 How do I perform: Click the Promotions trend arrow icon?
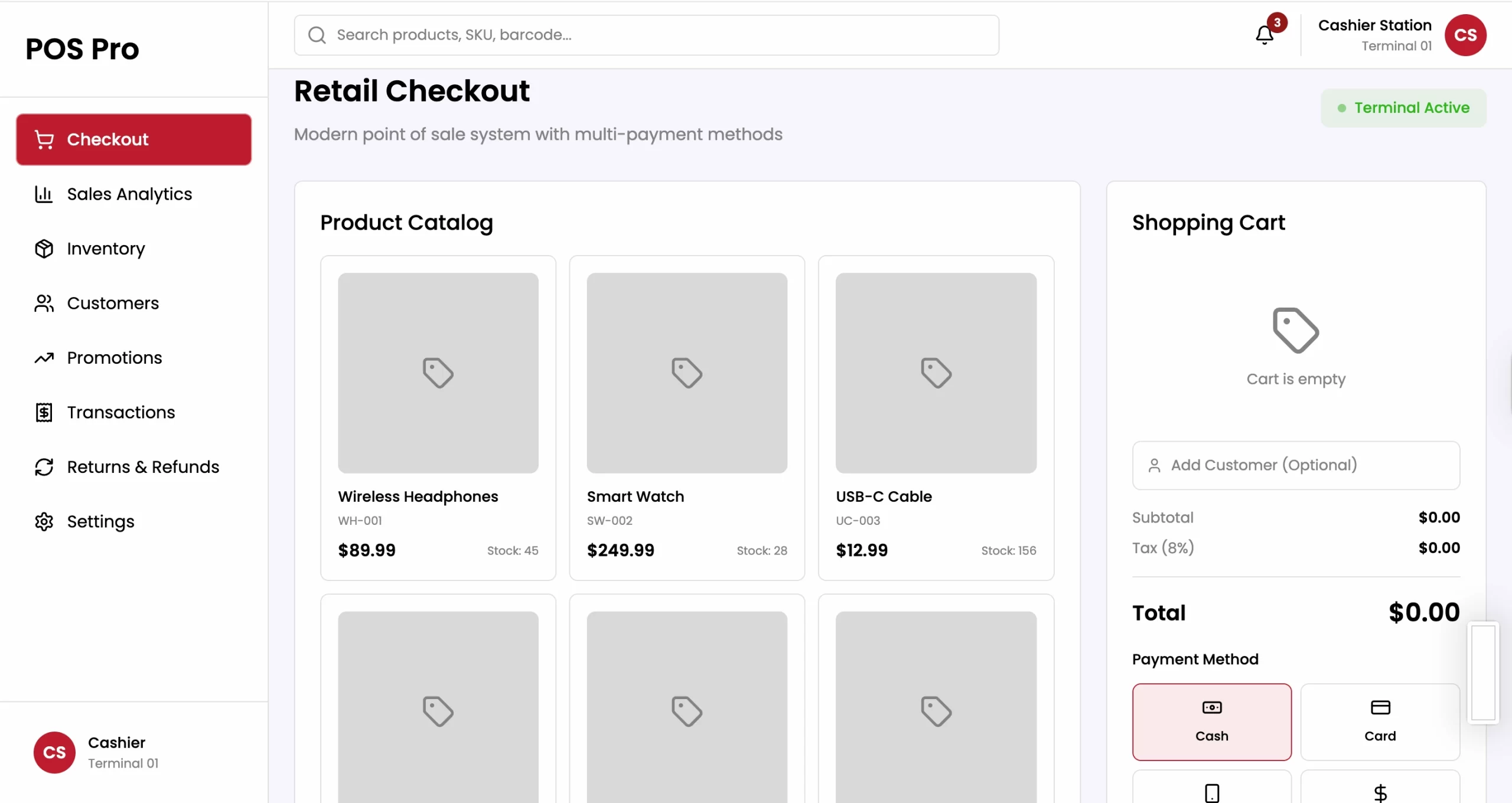point(44,358)
